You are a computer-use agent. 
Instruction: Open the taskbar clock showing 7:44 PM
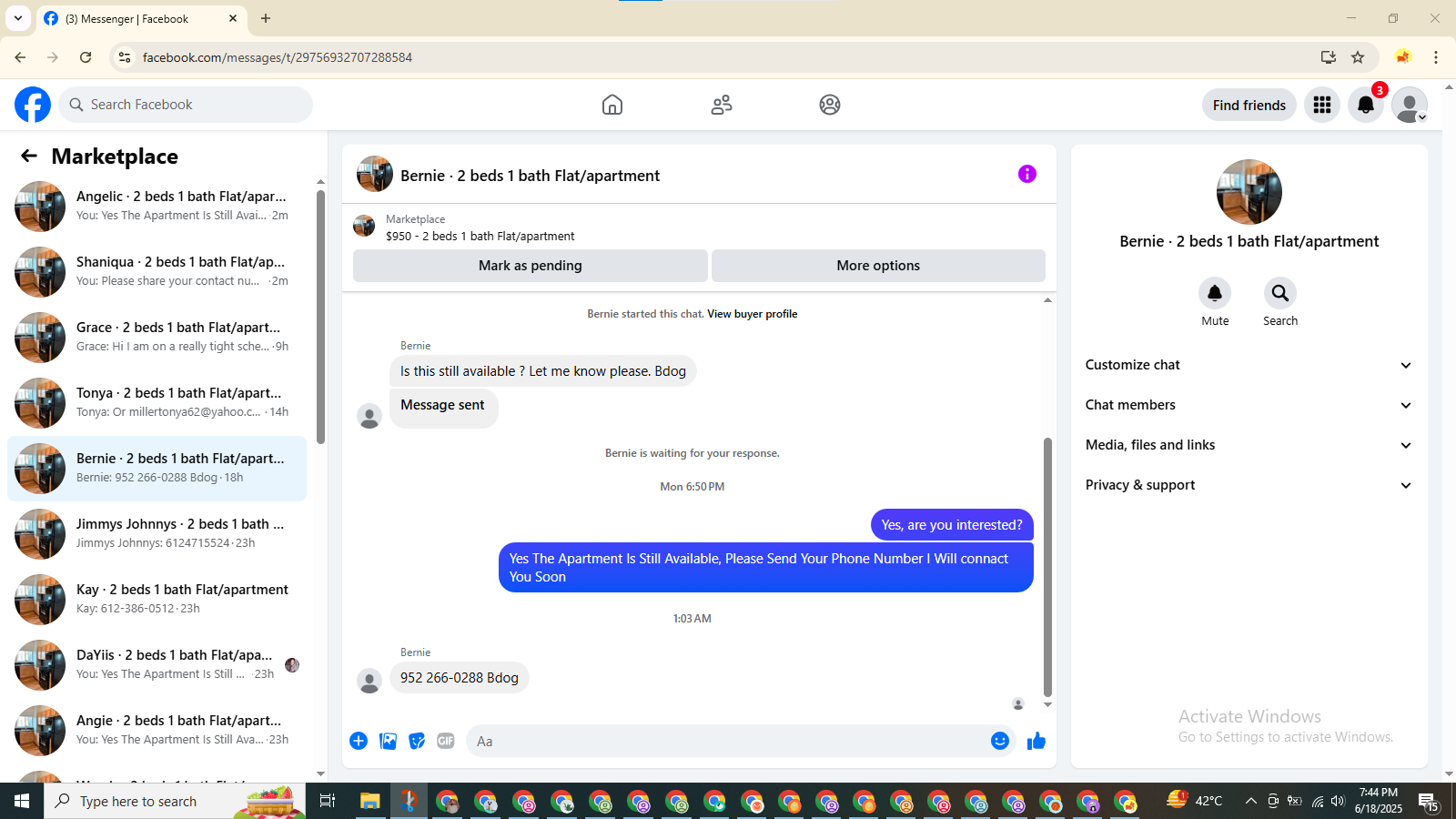1379,801
